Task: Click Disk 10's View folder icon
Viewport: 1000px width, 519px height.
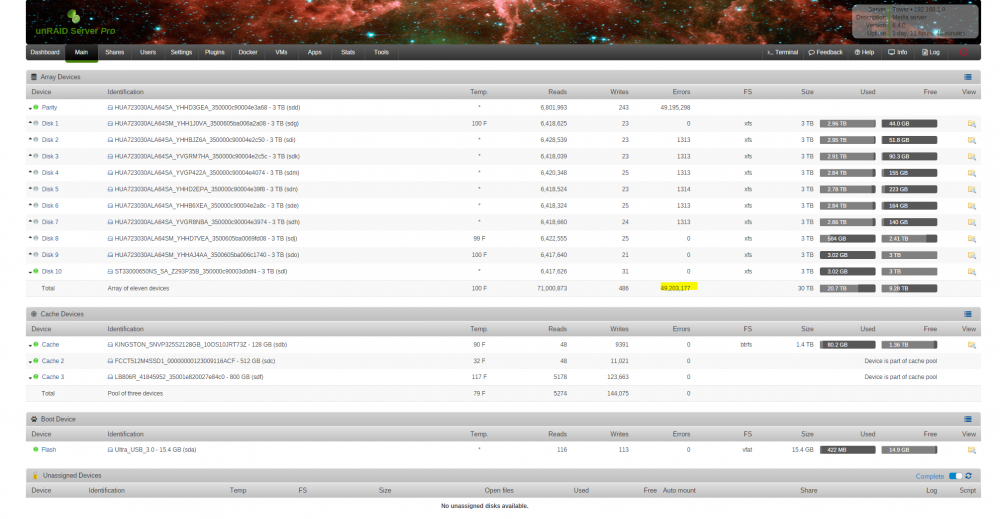Action: click(971, 272)
